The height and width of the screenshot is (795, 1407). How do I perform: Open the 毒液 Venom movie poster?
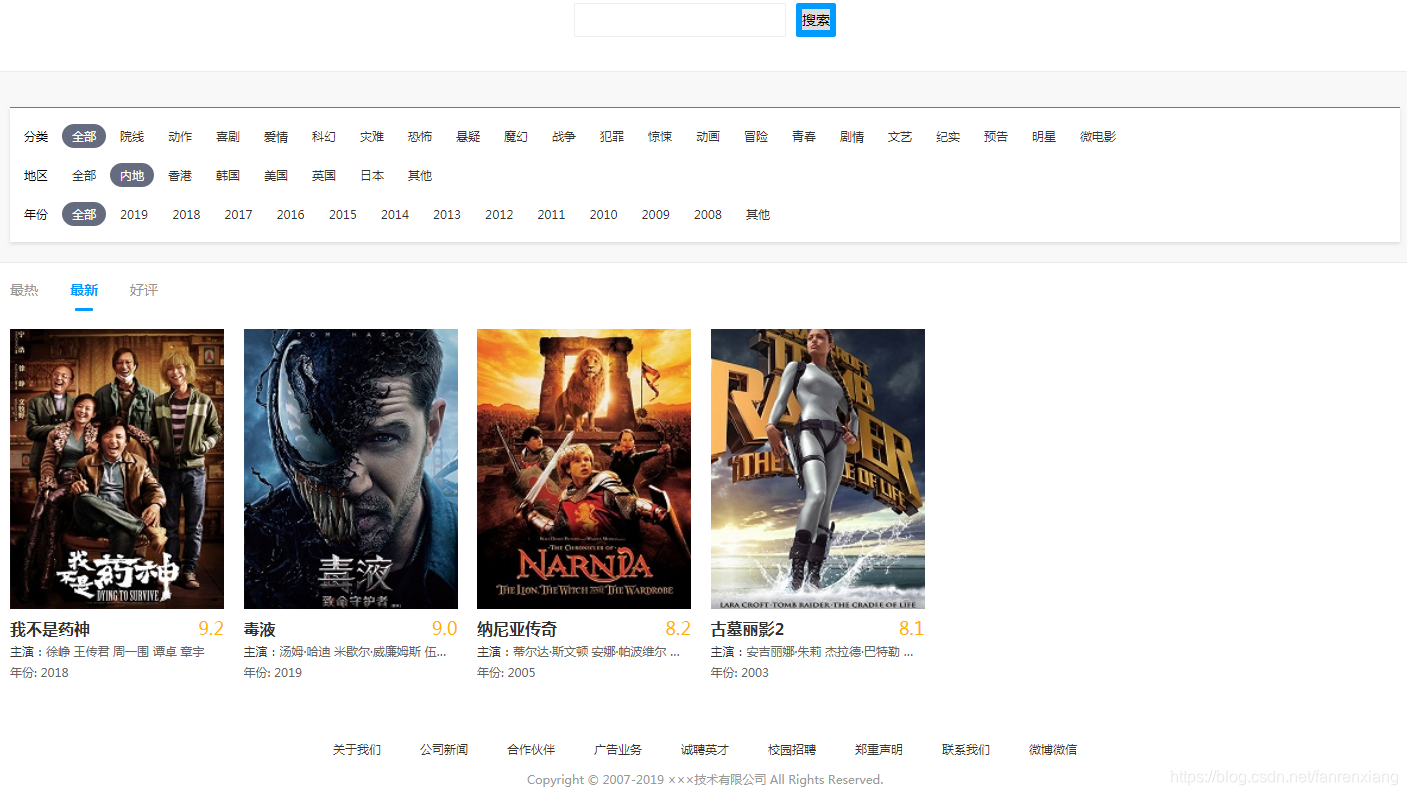point(351,469)
